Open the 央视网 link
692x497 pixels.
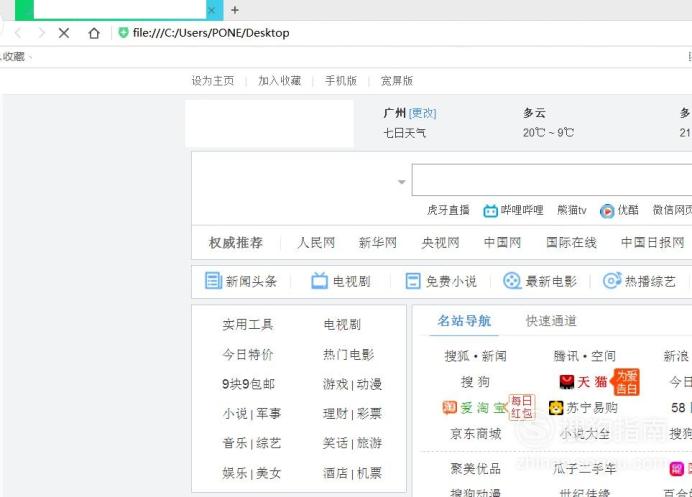(x=440, y=243)
